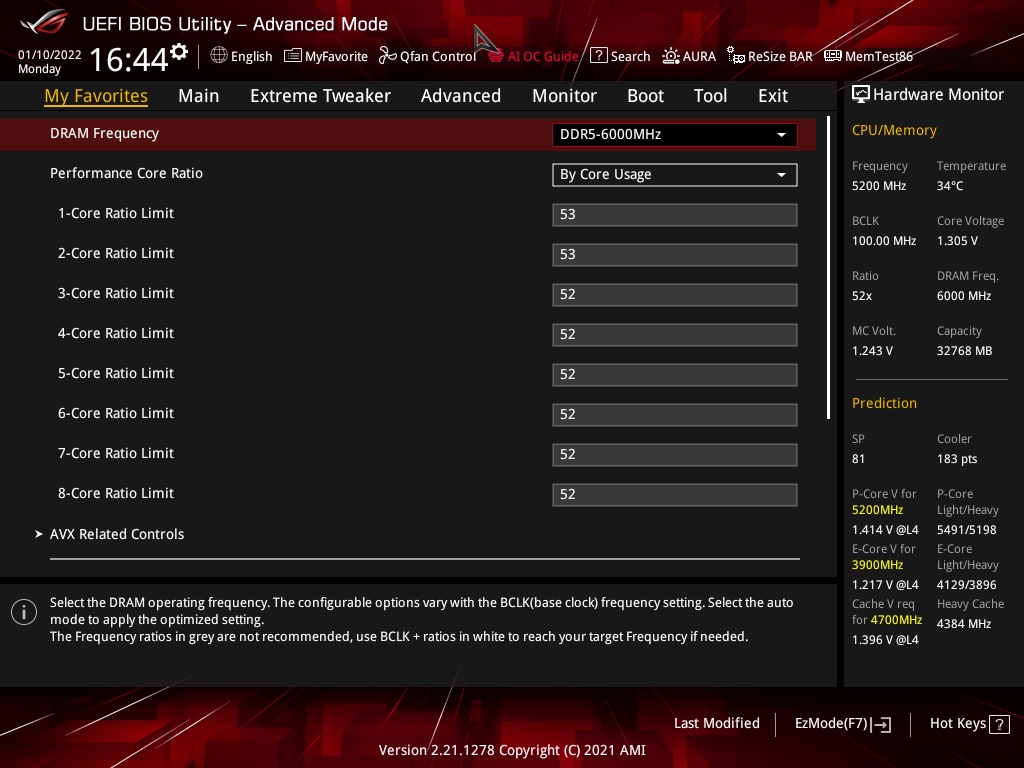Image resolution: width=1024 pixels, height=768 pixels.
Task: Switch to the Main tab
Action: coord(199,96)
